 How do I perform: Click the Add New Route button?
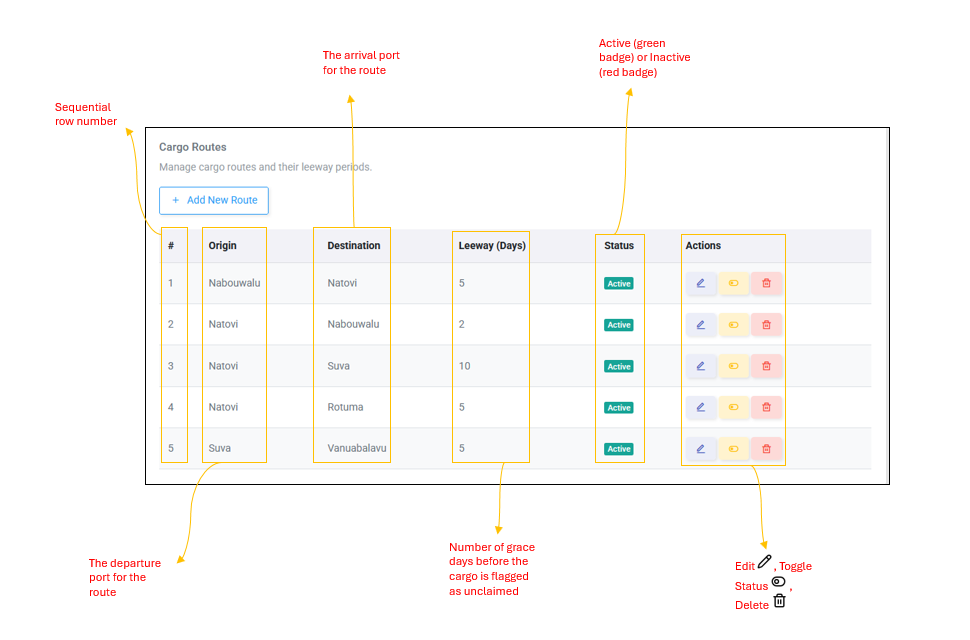(x=214, y=200)
